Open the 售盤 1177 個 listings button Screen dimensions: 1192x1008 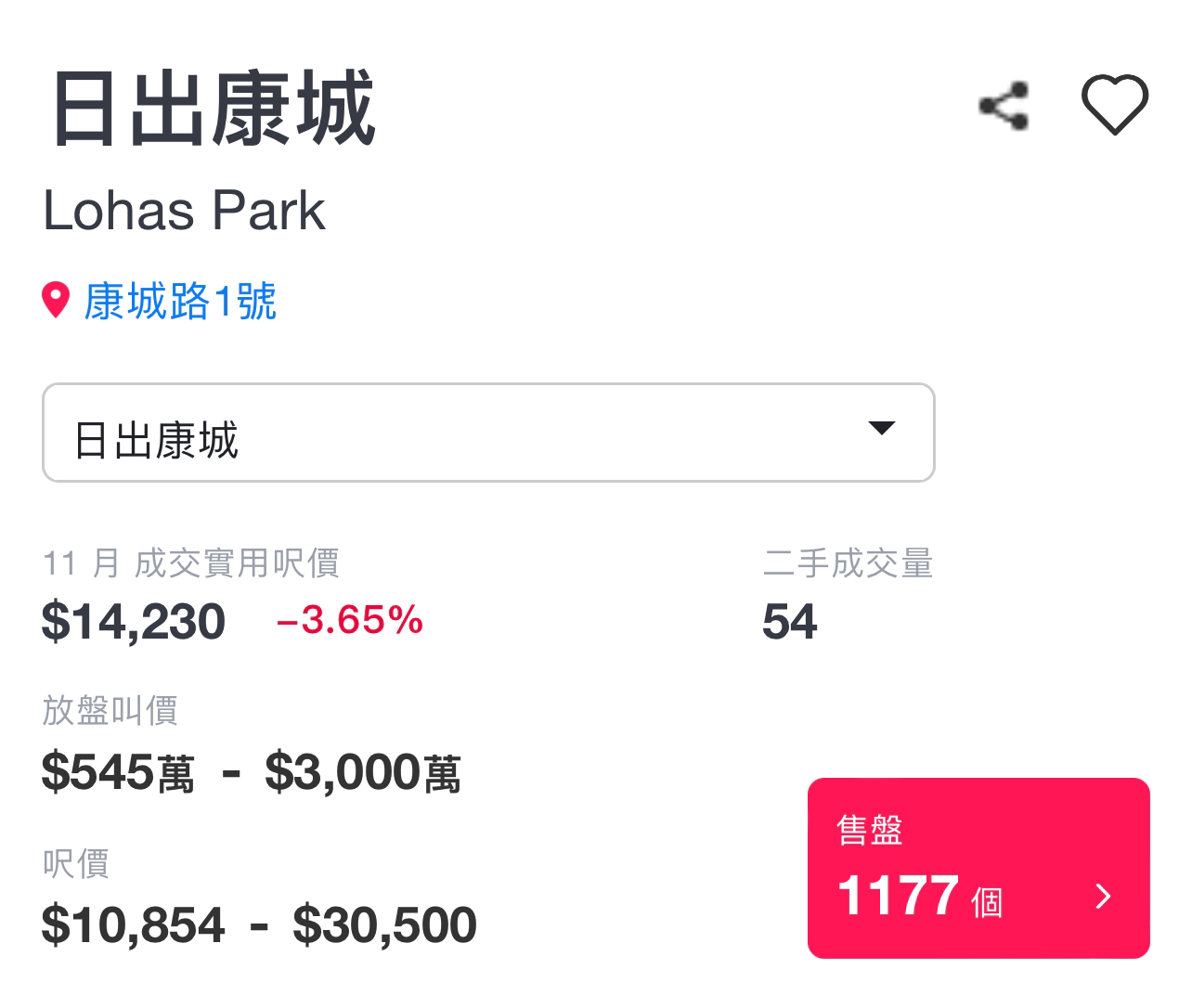(x=978, y=868)
